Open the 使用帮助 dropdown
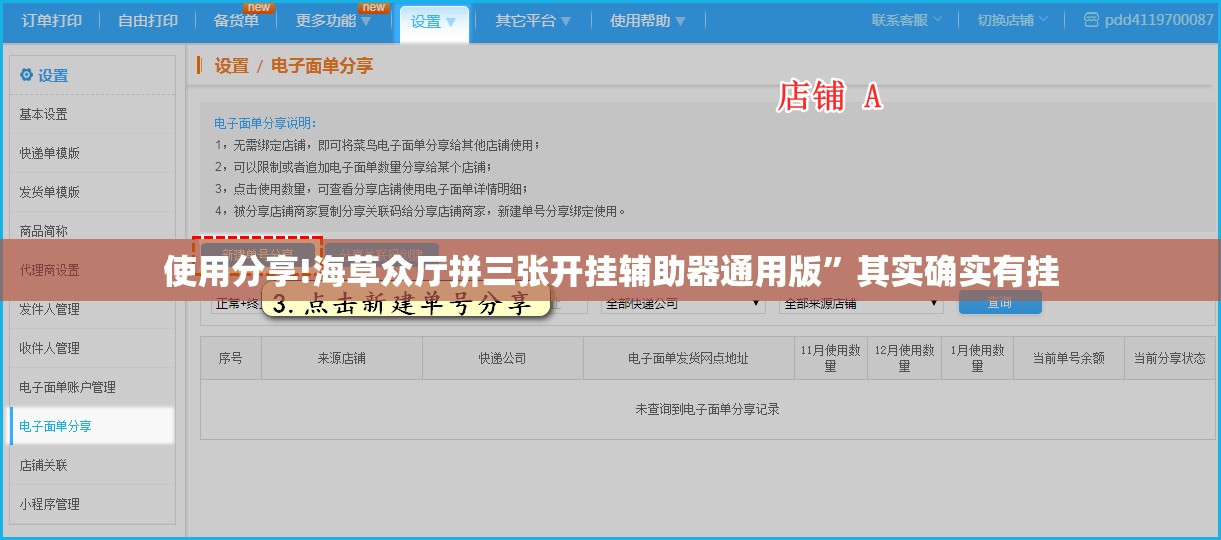 pos(646,20)
